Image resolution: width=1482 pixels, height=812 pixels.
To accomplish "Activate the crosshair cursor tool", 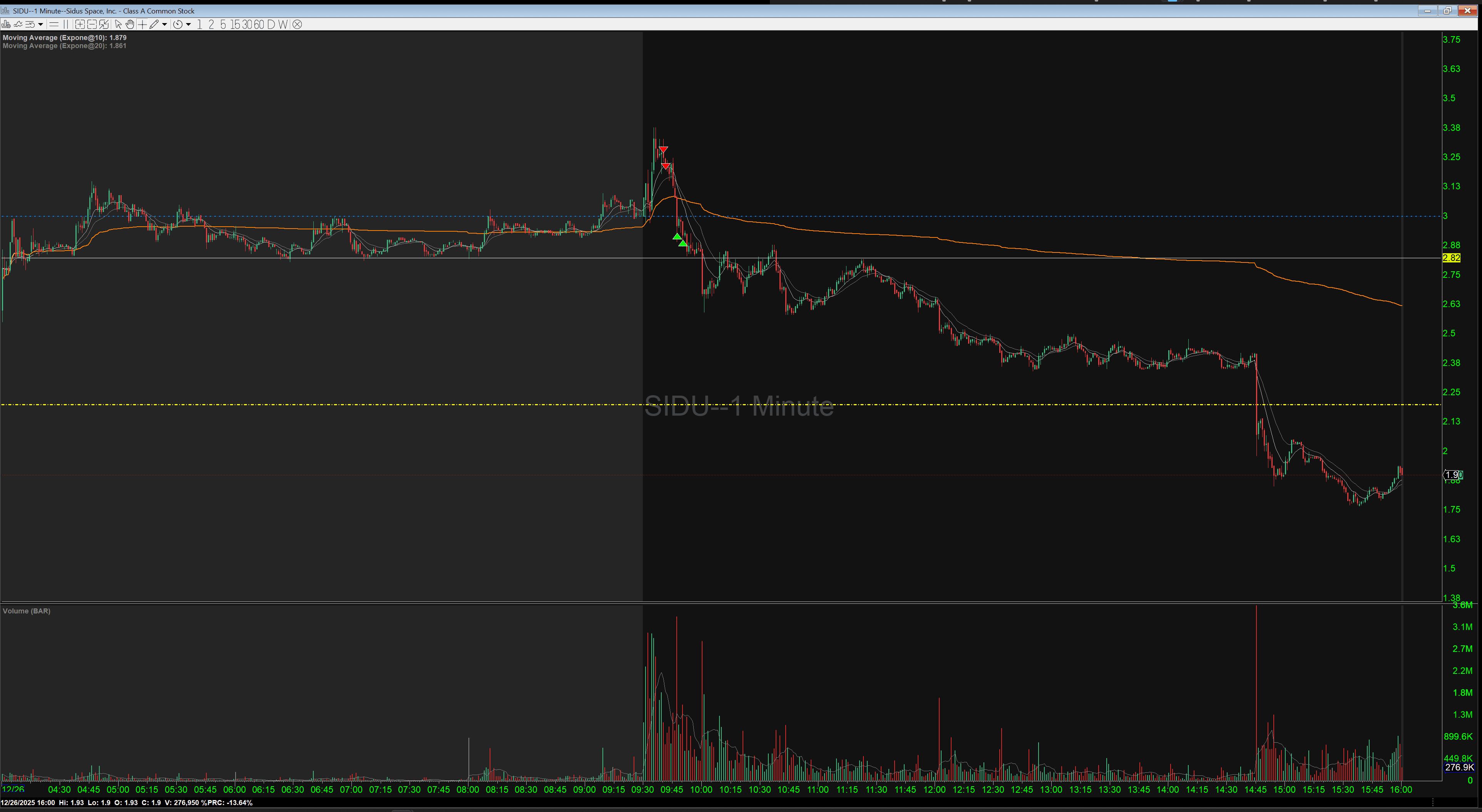I will 142,24.
